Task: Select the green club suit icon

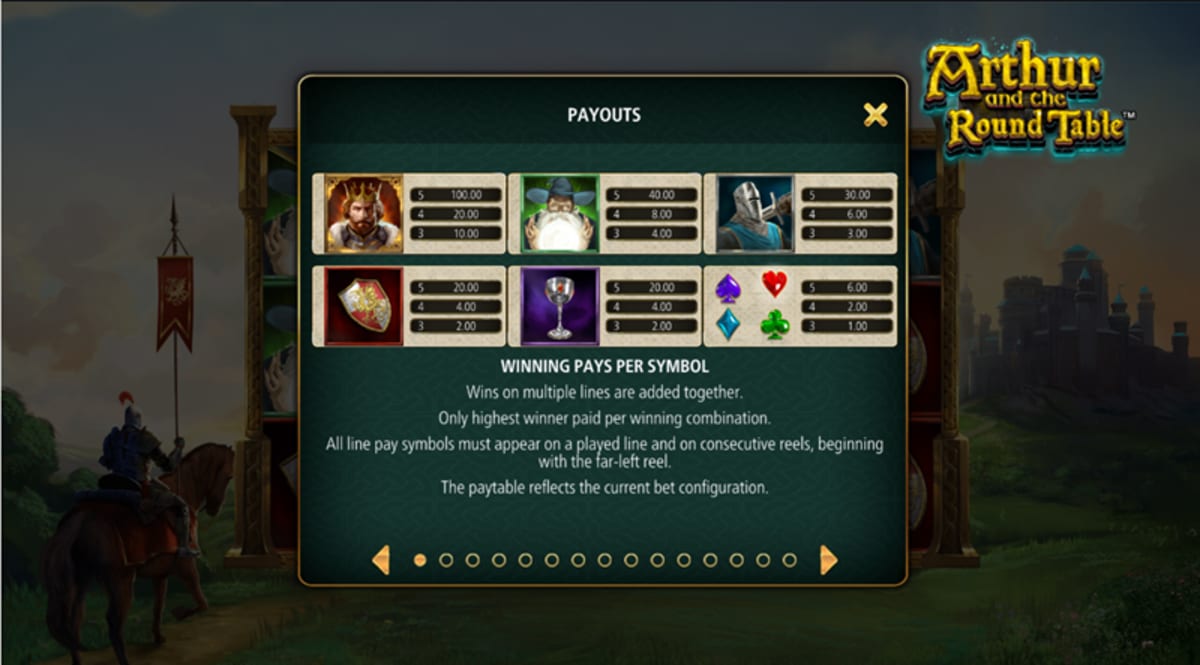Action: (x=775, y=324)
